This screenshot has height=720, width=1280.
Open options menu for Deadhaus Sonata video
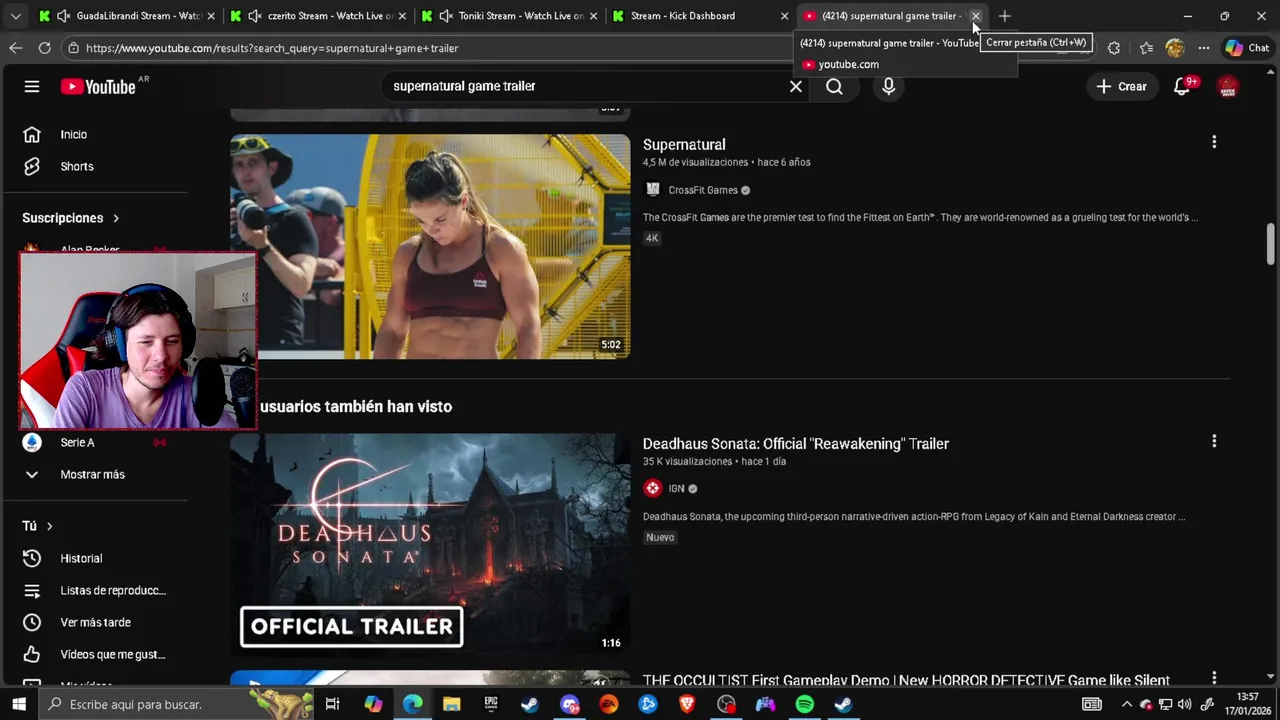1214,442
